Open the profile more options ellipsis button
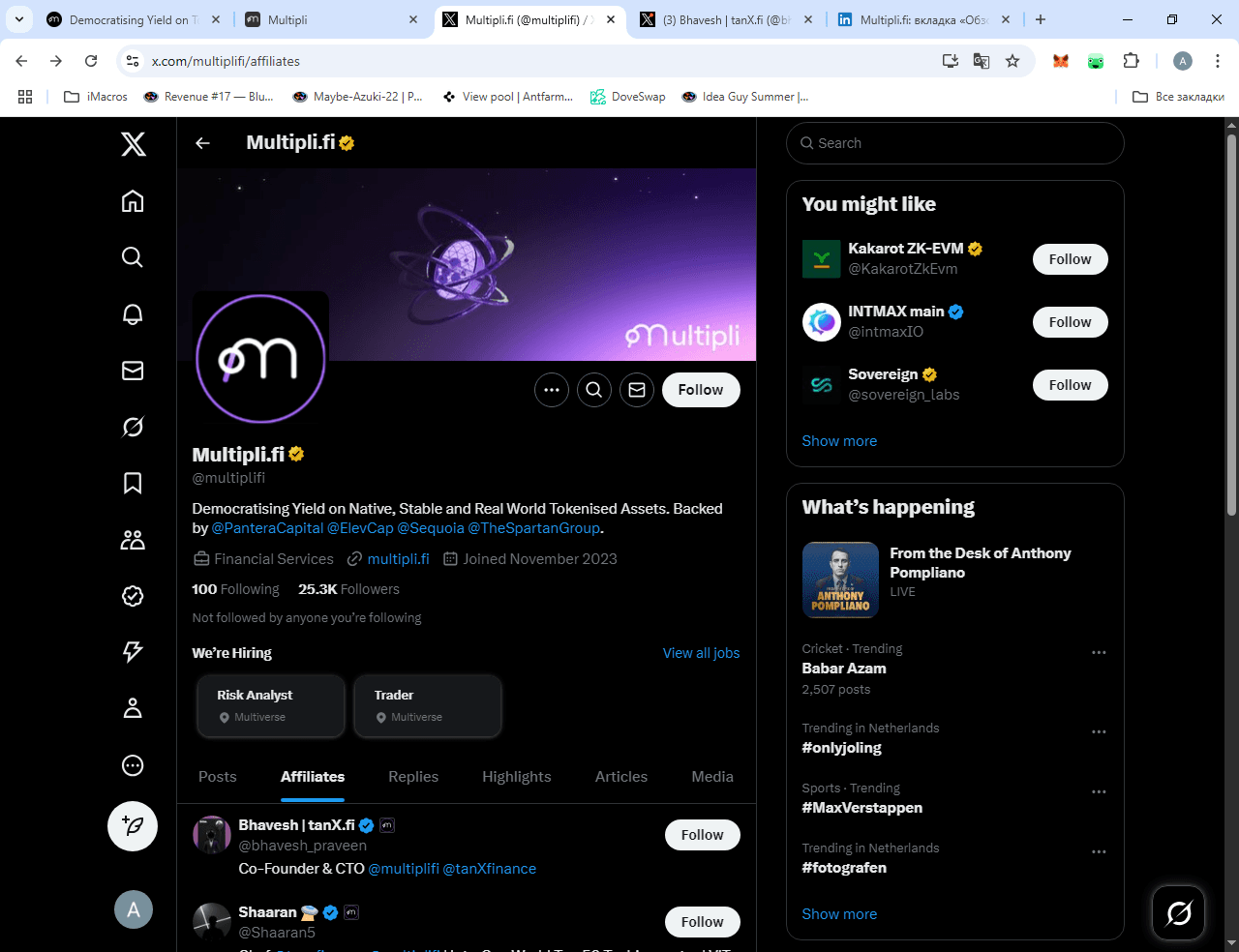This screenshot has width=1239, height=952. (552, 390)
